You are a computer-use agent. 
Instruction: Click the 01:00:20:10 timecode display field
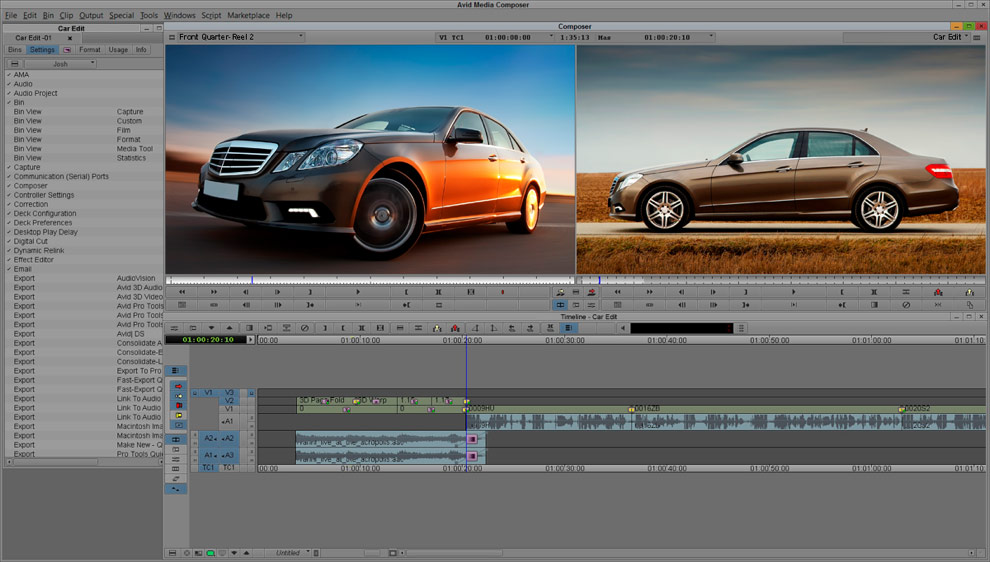[208, 340]
